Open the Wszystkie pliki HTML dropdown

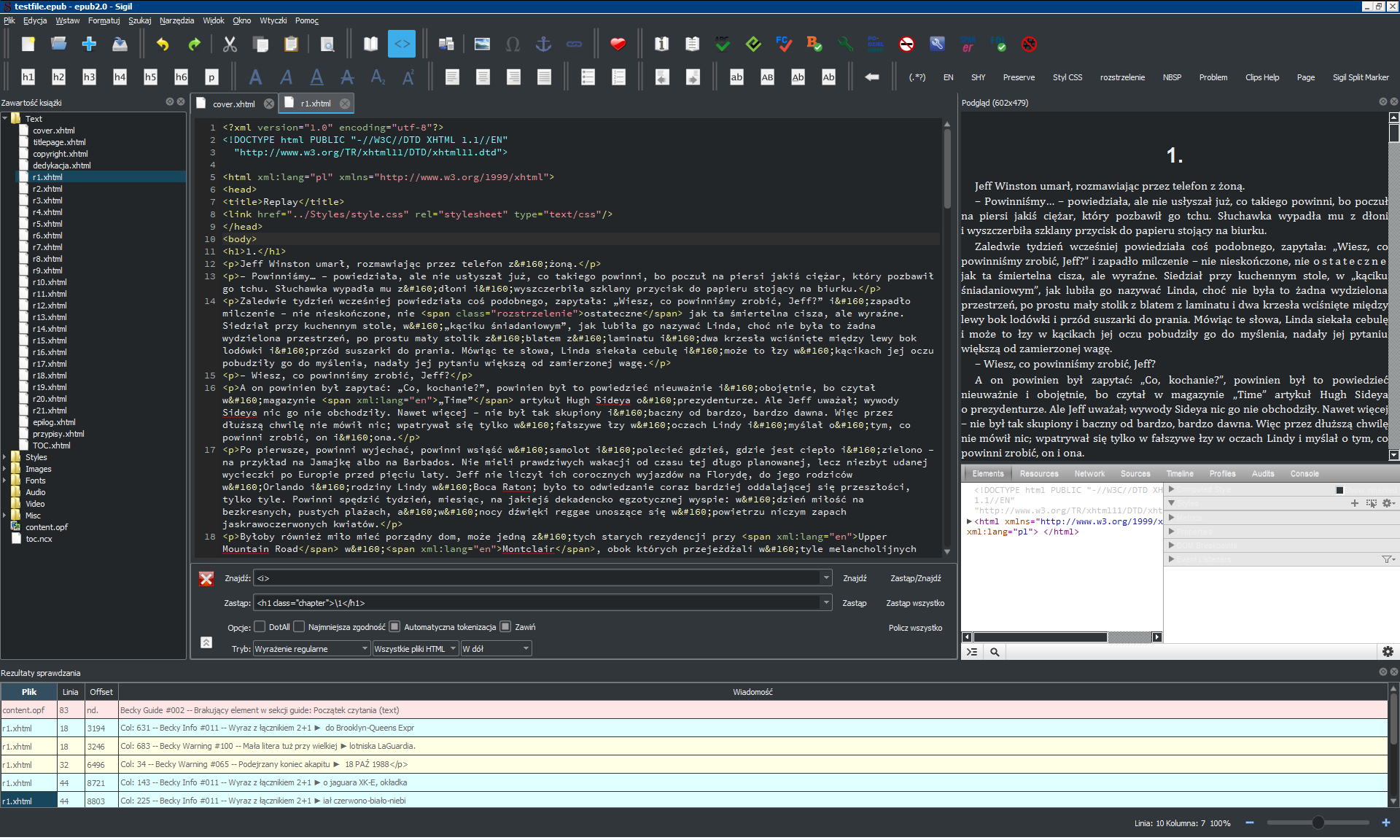pyautogui.click(x=415, y=649)
